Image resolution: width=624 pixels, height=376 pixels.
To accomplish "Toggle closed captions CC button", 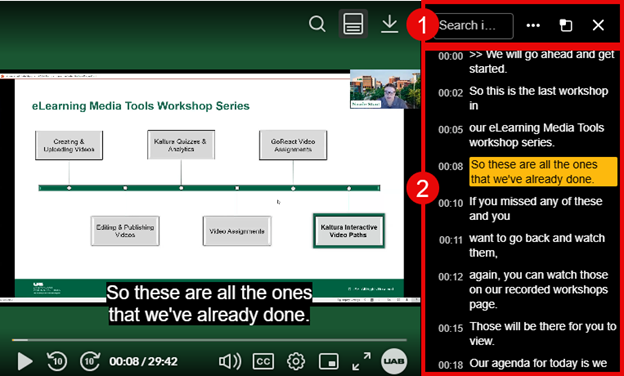I will 263,361.
